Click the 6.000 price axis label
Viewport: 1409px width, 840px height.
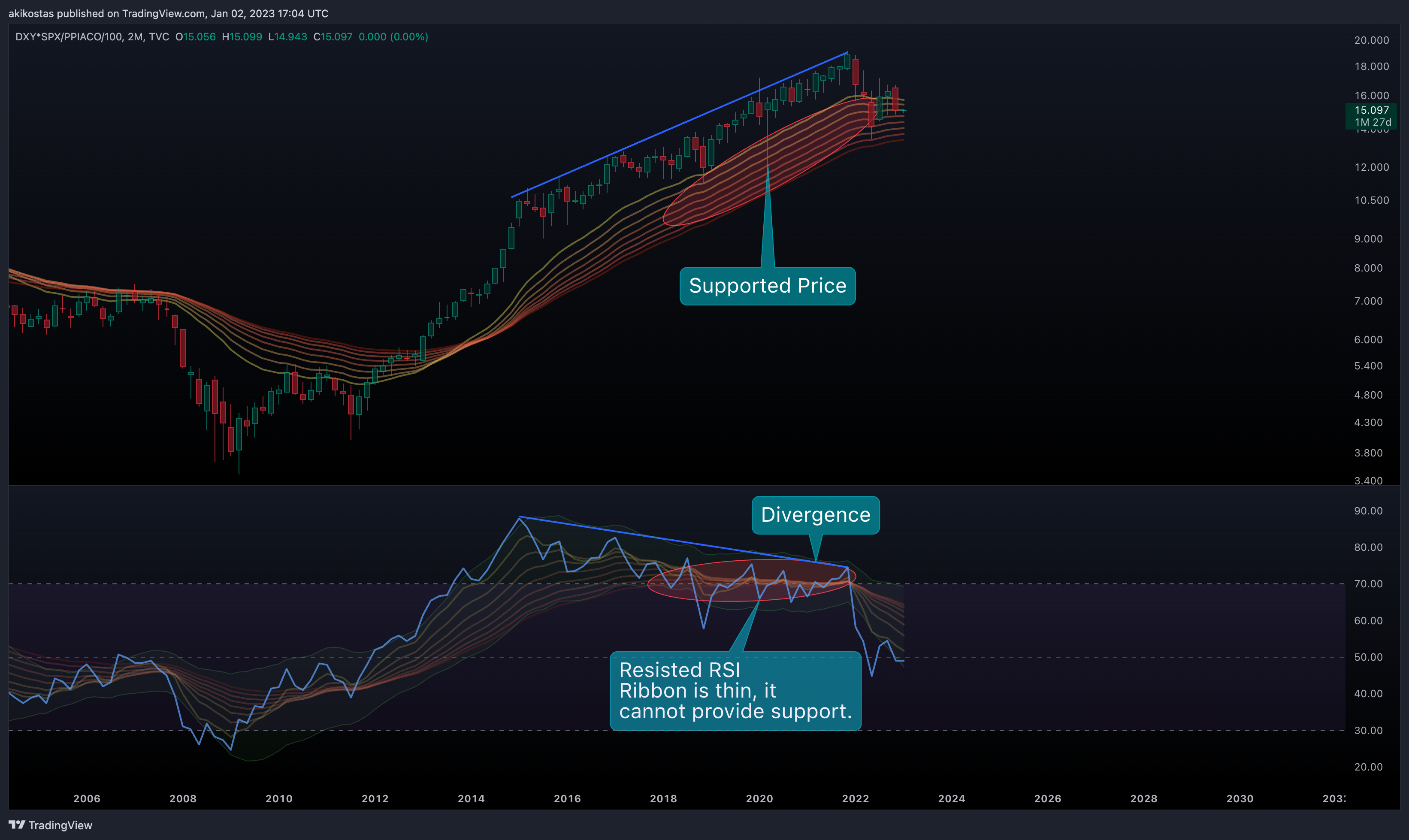click(x=1368, y=340)
